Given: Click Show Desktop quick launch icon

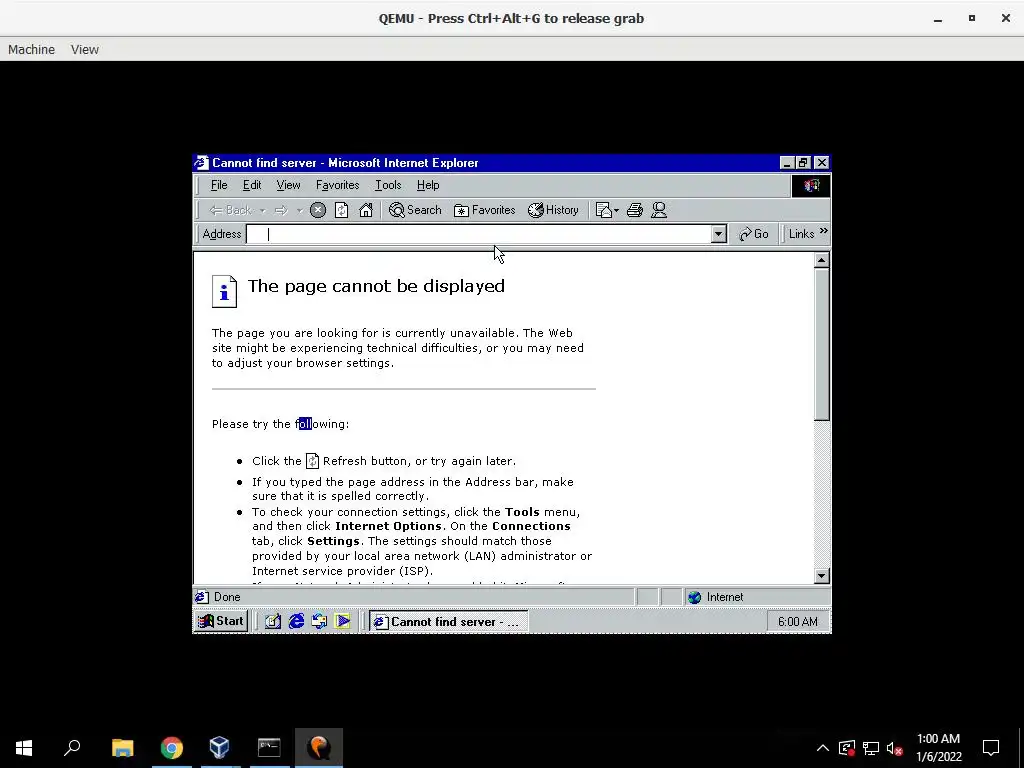Looking at the screenshot, I should [273, 621].
